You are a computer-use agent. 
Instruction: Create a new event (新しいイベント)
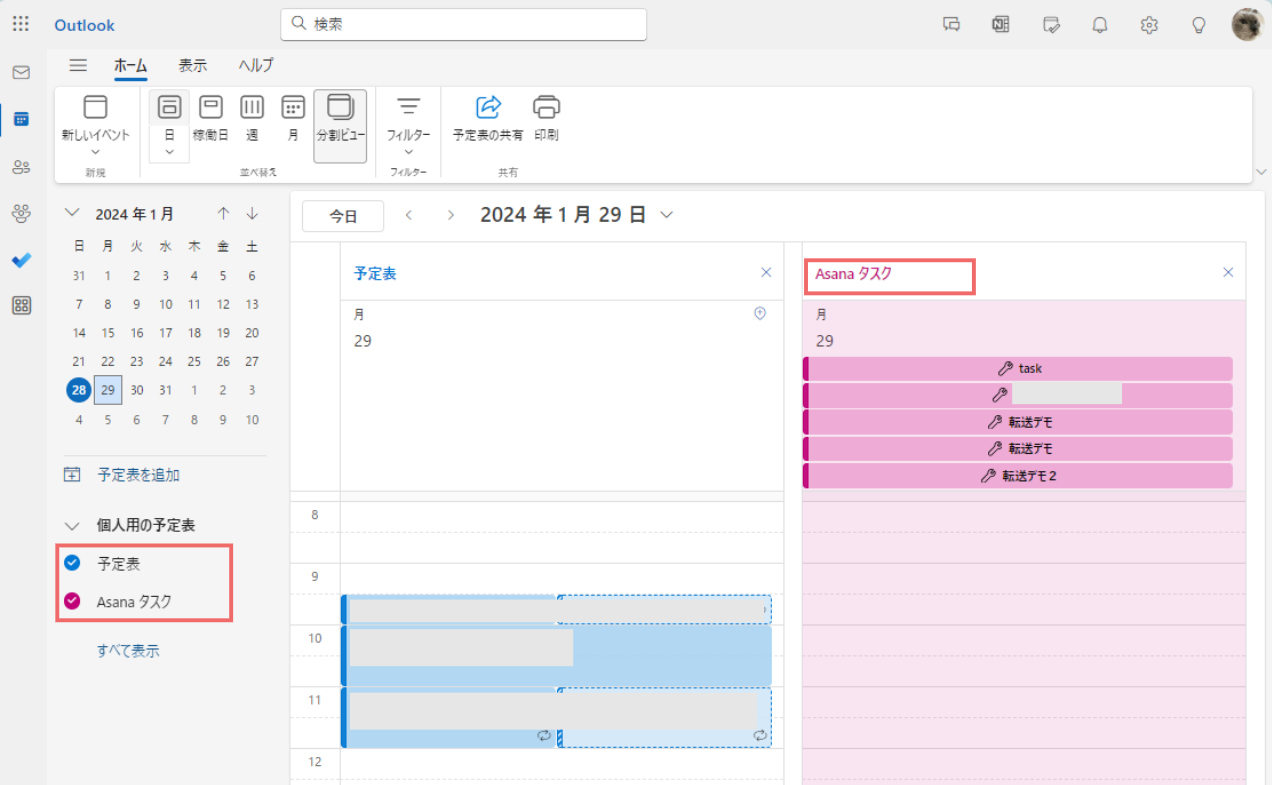[95, 118]
